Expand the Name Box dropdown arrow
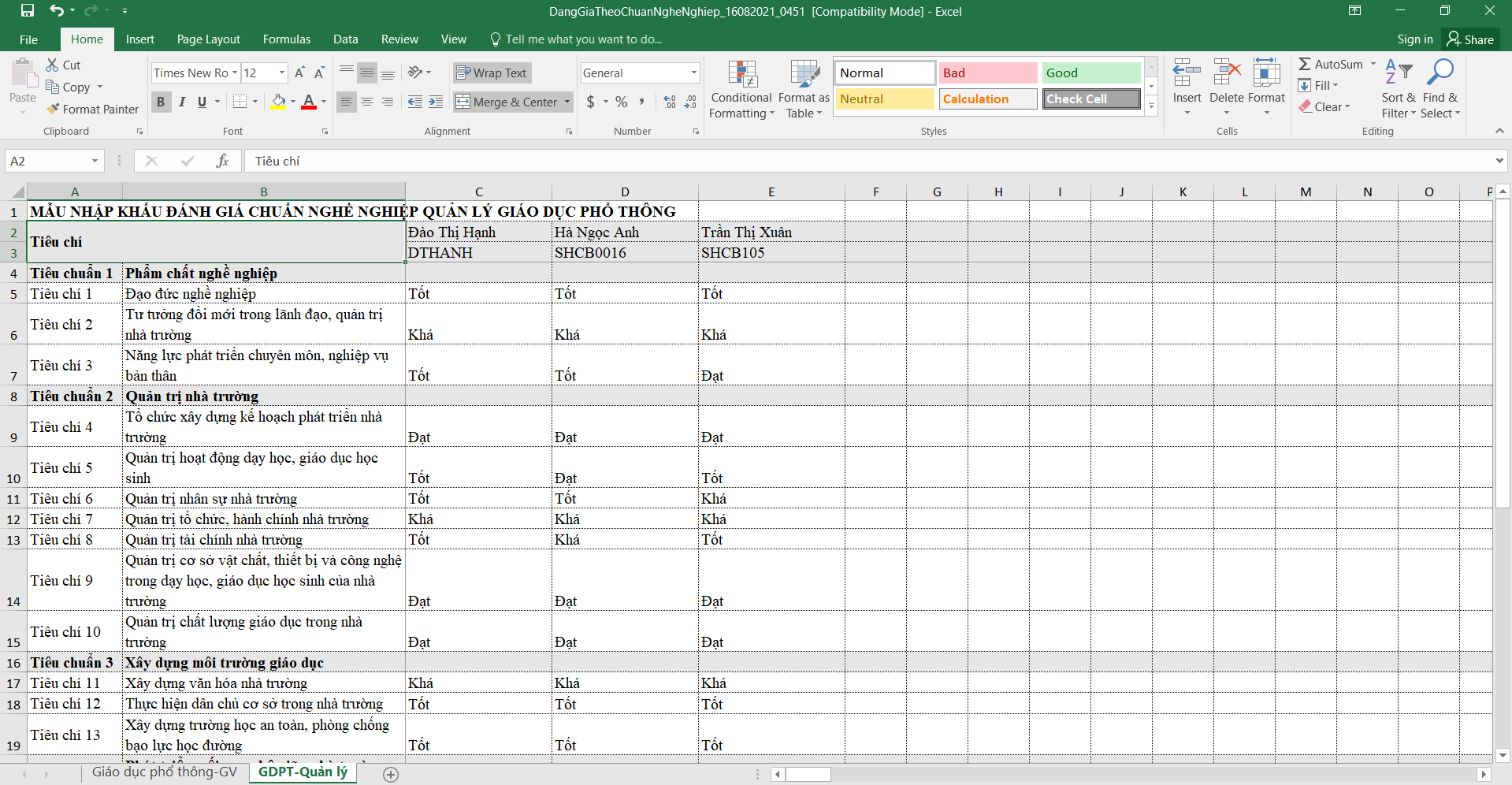The width and height of the screenshot is (1512, 785). (95, 161)
